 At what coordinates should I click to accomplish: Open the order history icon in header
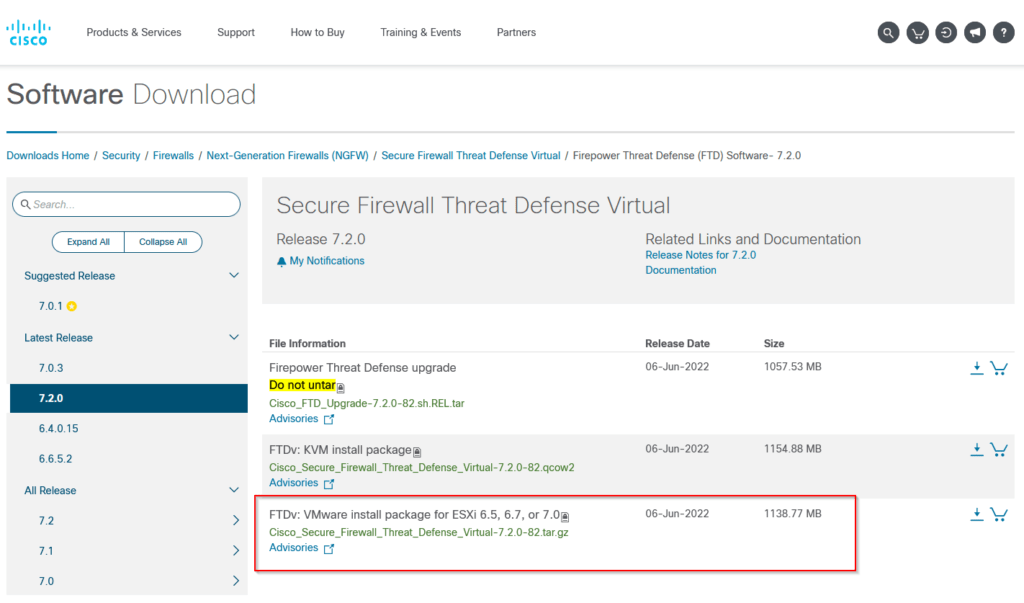946,32
